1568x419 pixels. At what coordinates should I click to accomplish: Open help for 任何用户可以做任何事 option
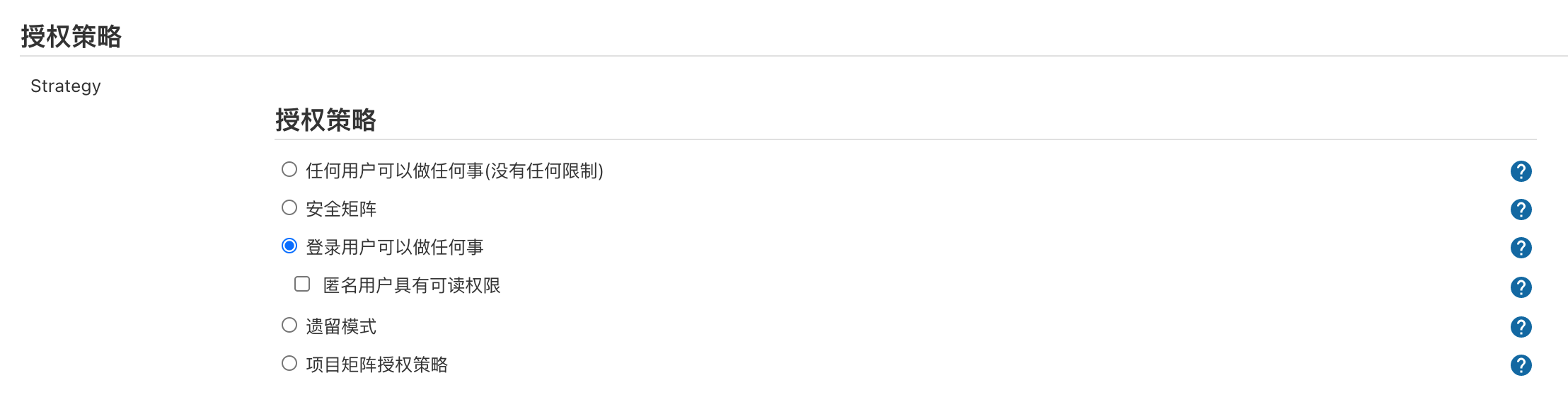pyautogui.click(x=1521, y=171)
